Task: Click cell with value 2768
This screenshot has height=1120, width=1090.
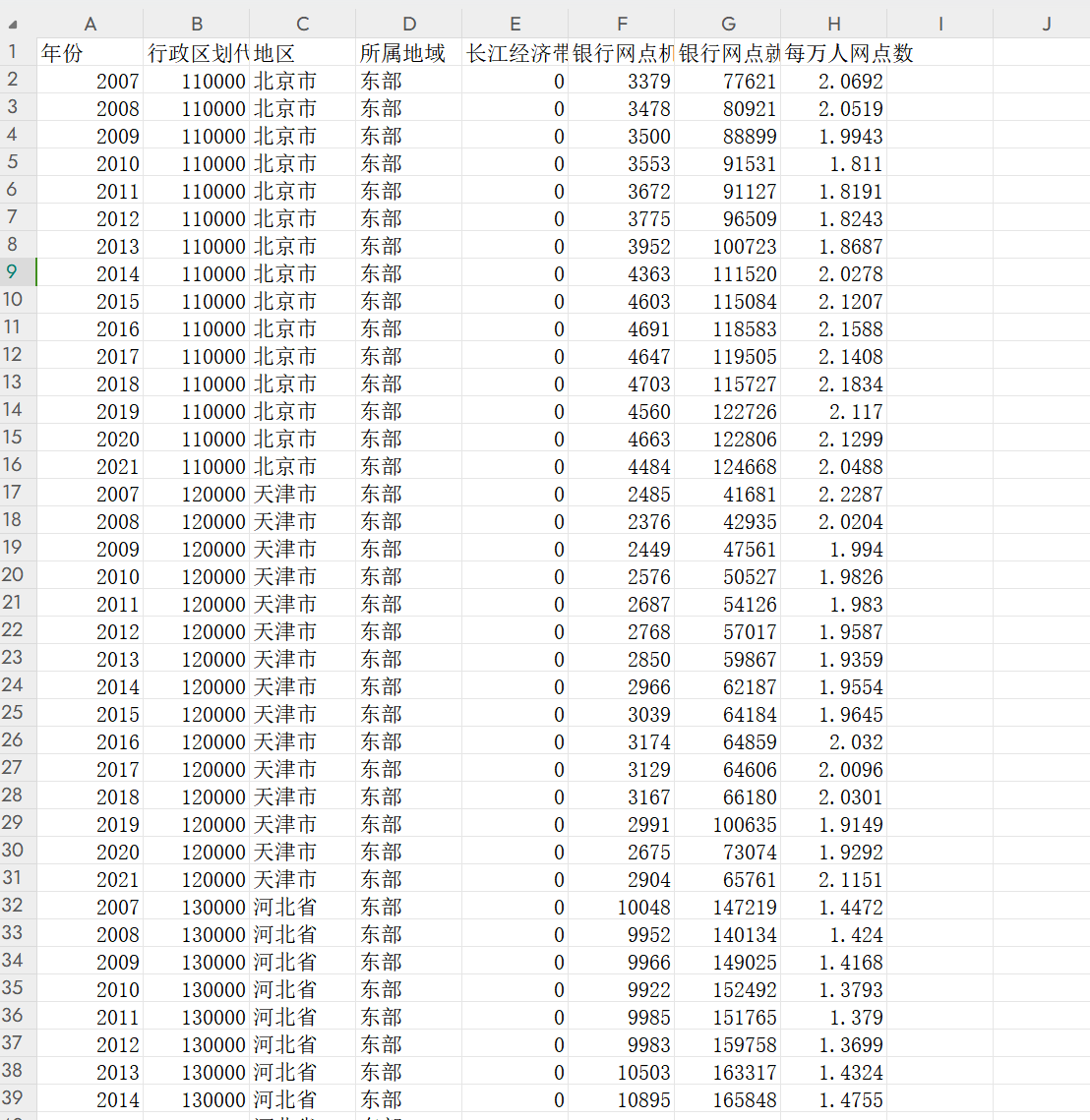Action: tap(622, 631)
